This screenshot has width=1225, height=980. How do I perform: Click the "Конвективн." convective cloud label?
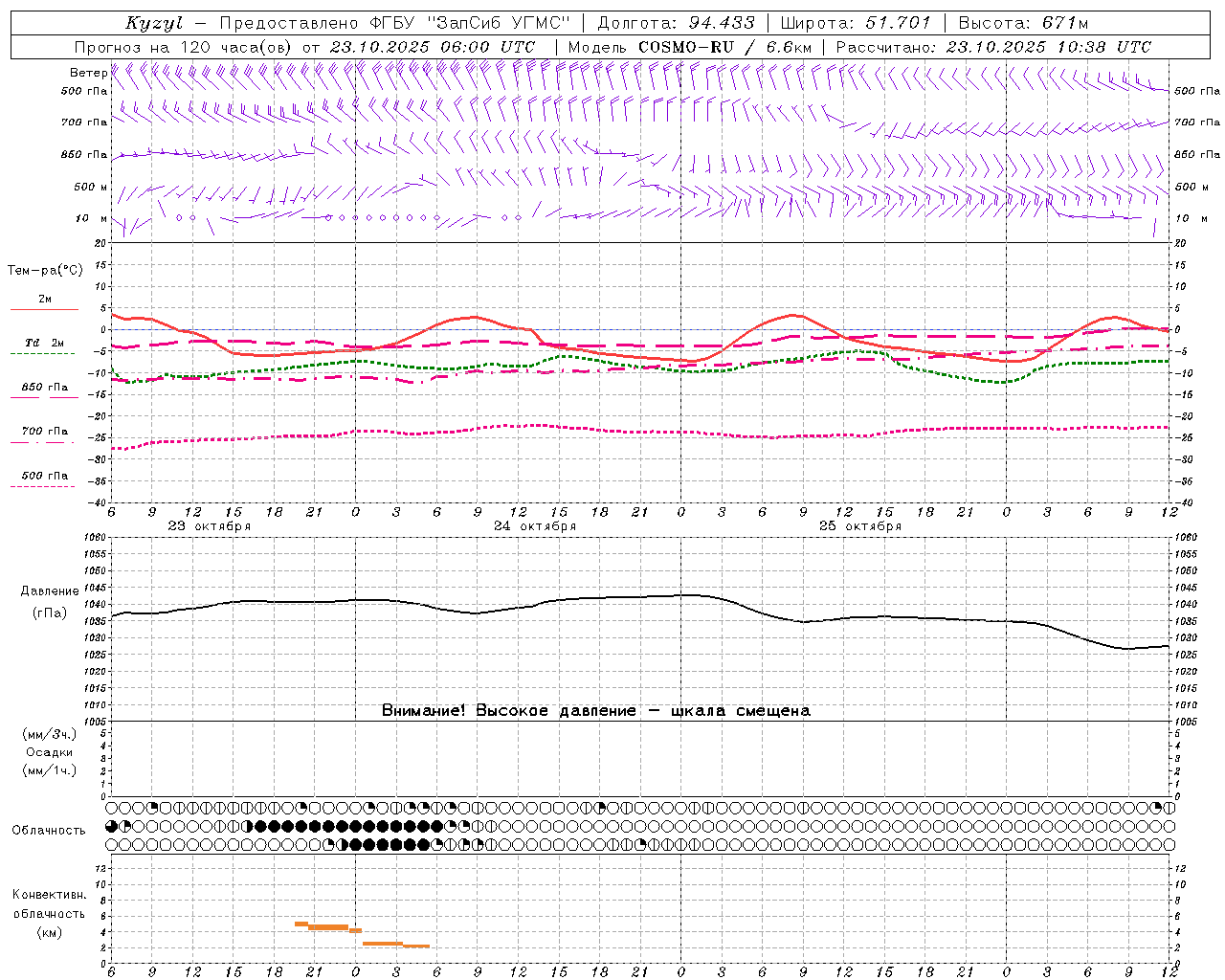click(49, 895)
